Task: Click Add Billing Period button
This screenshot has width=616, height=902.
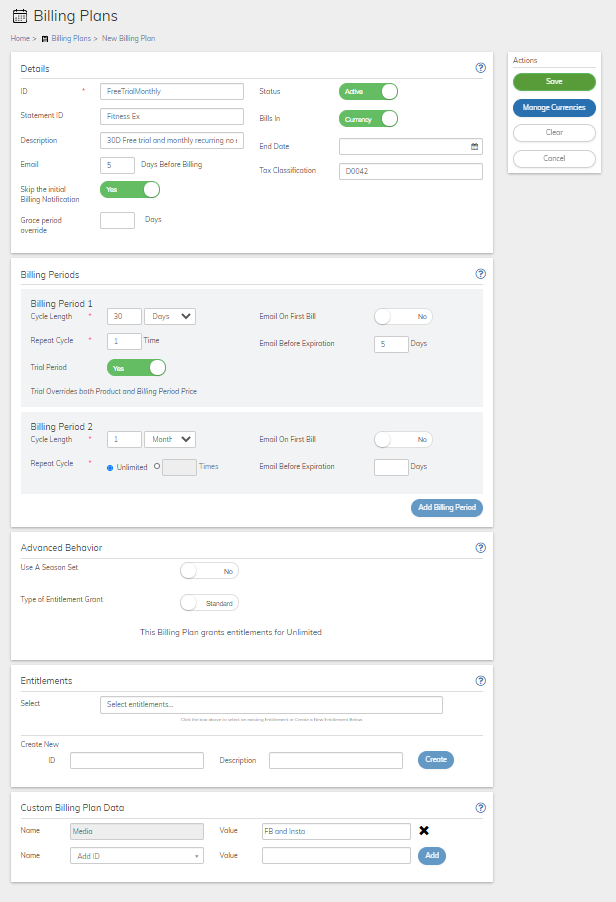Action: click(x=447, y=507)
